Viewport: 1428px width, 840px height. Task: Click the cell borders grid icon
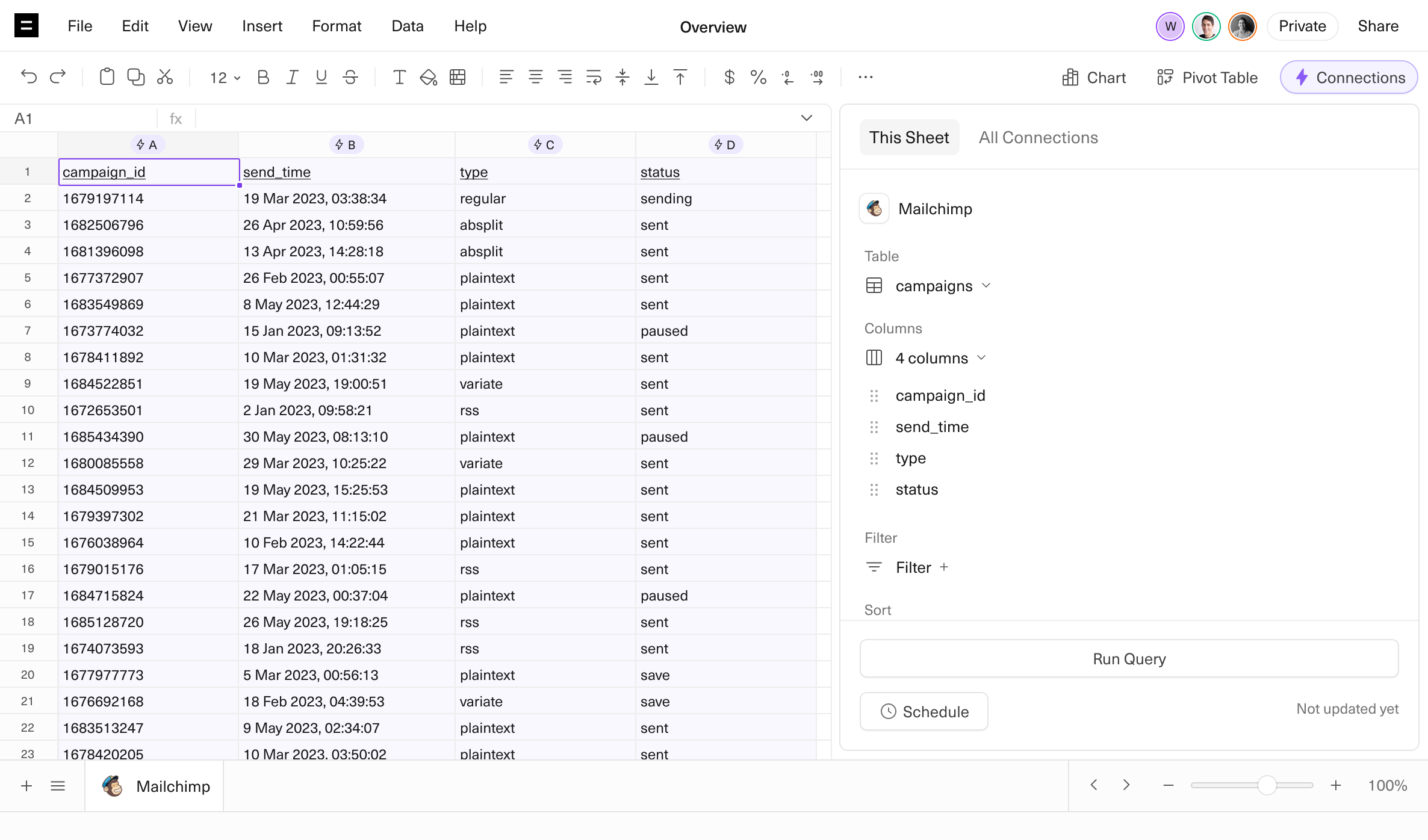pos(458,77)
